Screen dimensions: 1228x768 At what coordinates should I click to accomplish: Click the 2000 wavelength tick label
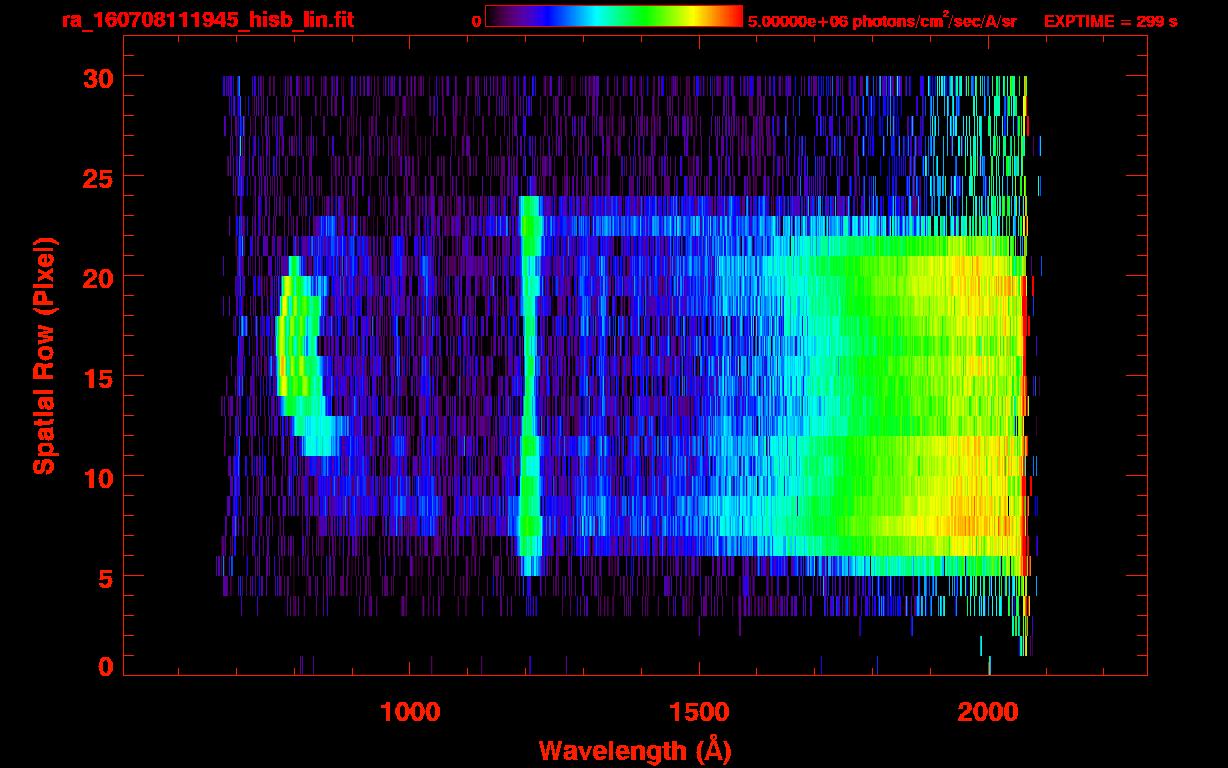[988, 711]
